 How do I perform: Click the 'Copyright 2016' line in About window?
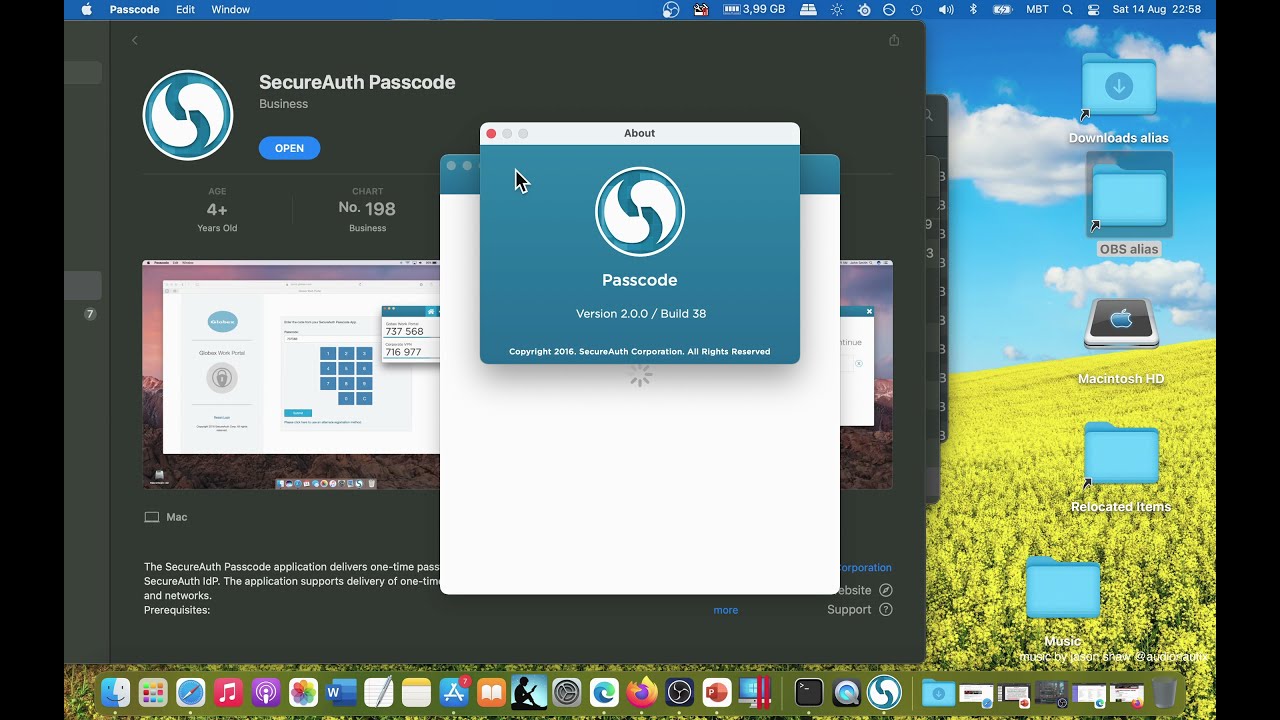point(640,352)
